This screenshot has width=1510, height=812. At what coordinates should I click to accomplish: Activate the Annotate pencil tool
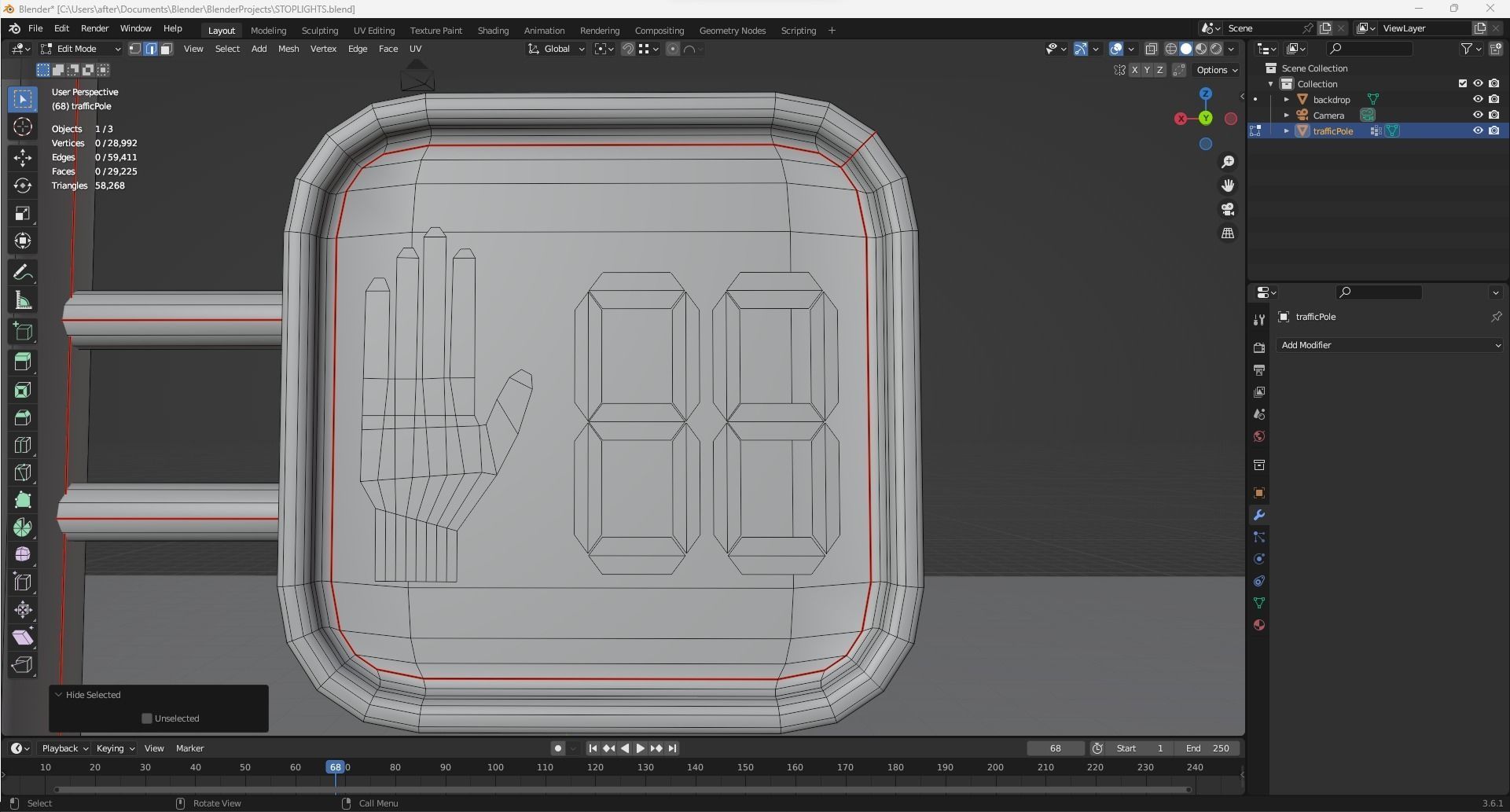[x=23, y=273]
